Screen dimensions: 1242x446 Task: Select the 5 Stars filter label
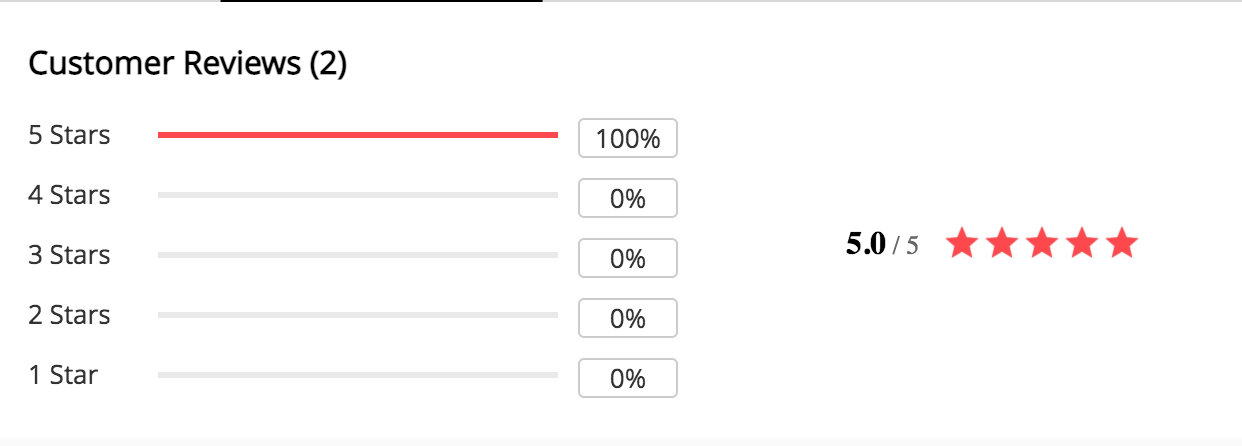(x=69, y=135)
